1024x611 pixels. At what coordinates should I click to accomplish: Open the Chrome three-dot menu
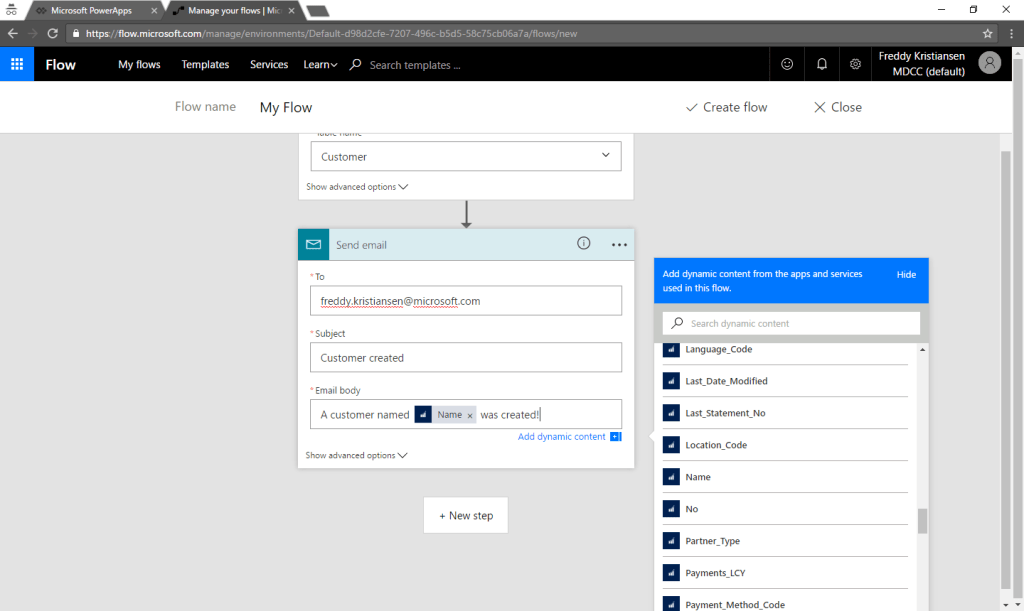pos(1012,33)
